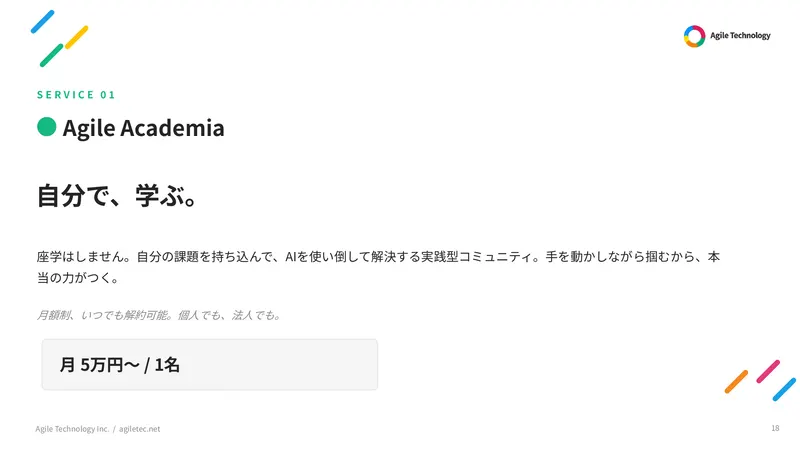Click the blue stripe in bottom-right decoration
Viewport: 800px width, 450px height.
pos(784,389)
